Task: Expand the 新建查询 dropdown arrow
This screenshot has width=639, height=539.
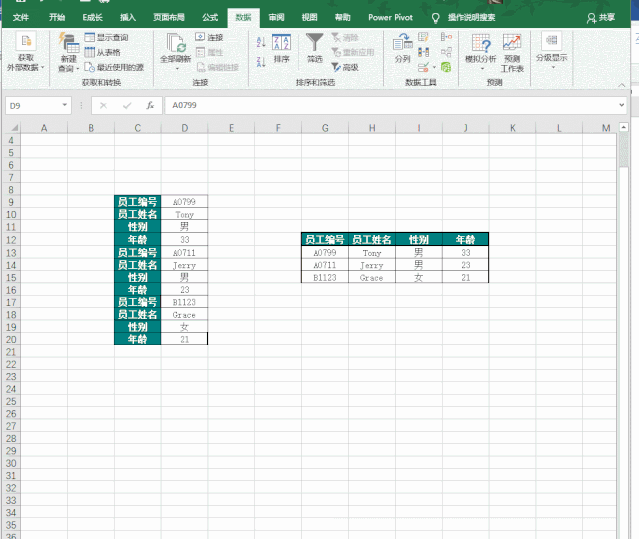Action: [x=77, y=68]
